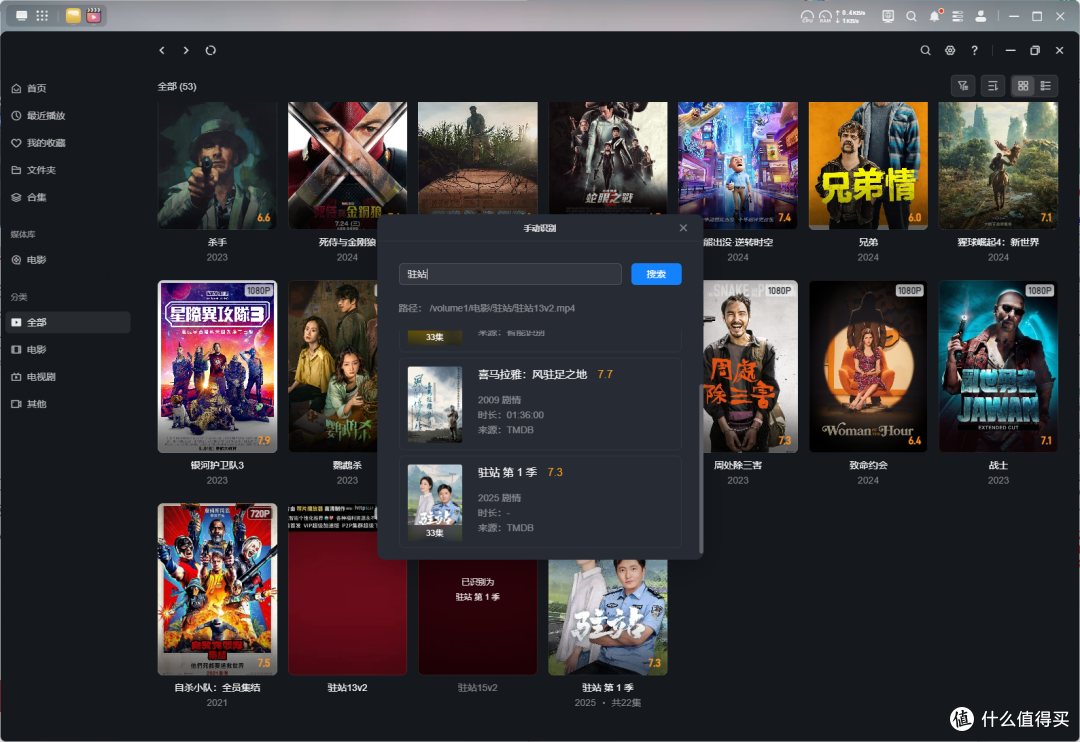Open the system monitor display icon
The image size is (1080, 742).
[888, 16]
